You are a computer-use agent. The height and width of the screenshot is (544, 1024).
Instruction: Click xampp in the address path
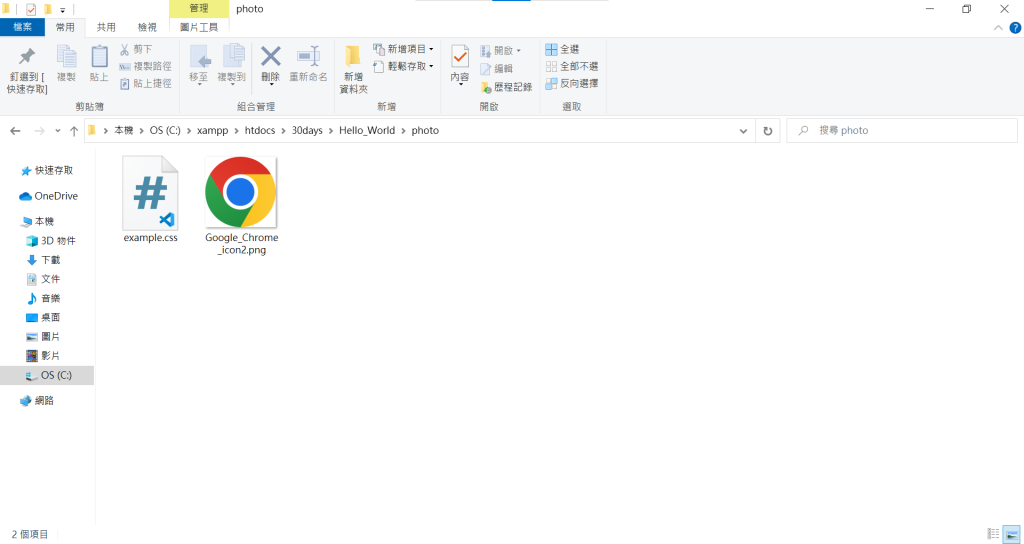pyautogui.click(x=212, y=130)
